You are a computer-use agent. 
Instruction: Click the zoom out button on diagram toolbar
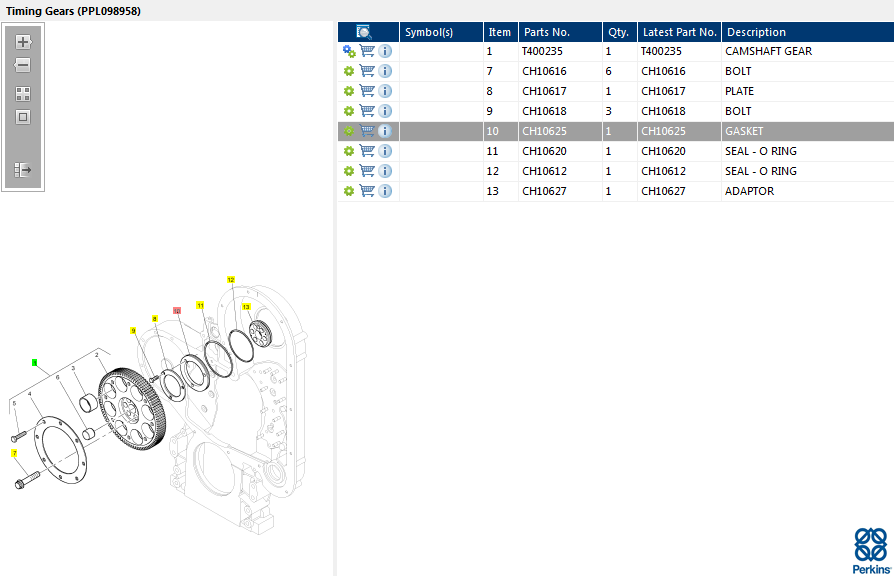[x=23, y=65]
